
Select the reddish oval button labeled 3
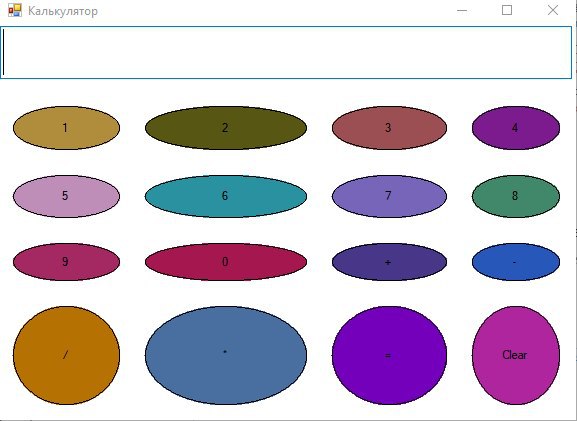(x=389, y=128)
